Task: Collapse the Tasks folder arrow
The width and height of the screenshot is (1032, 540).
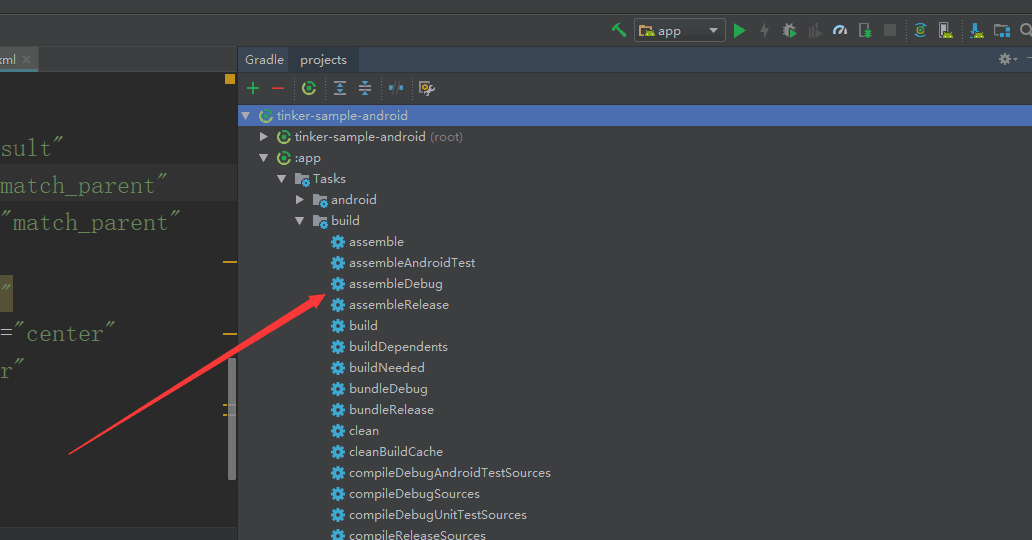Action: click(x=282, y=179)
